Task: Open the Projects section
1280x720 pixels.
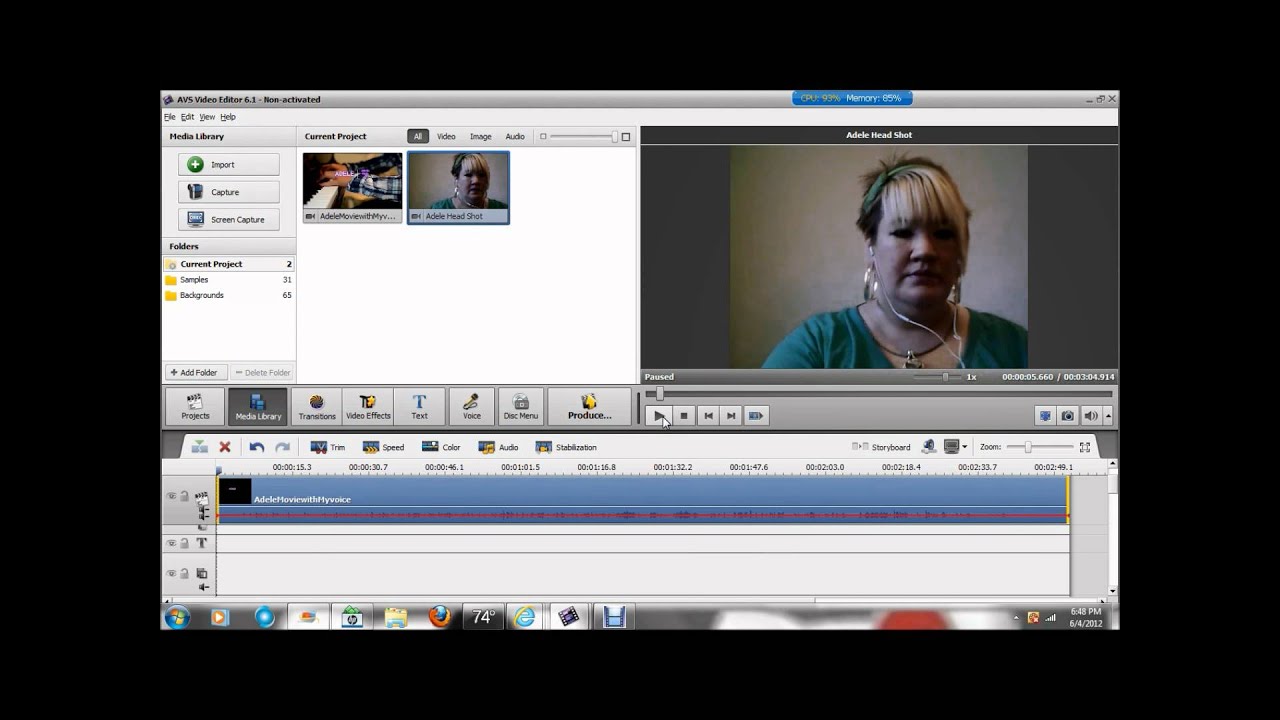Action: click(195, 406)
